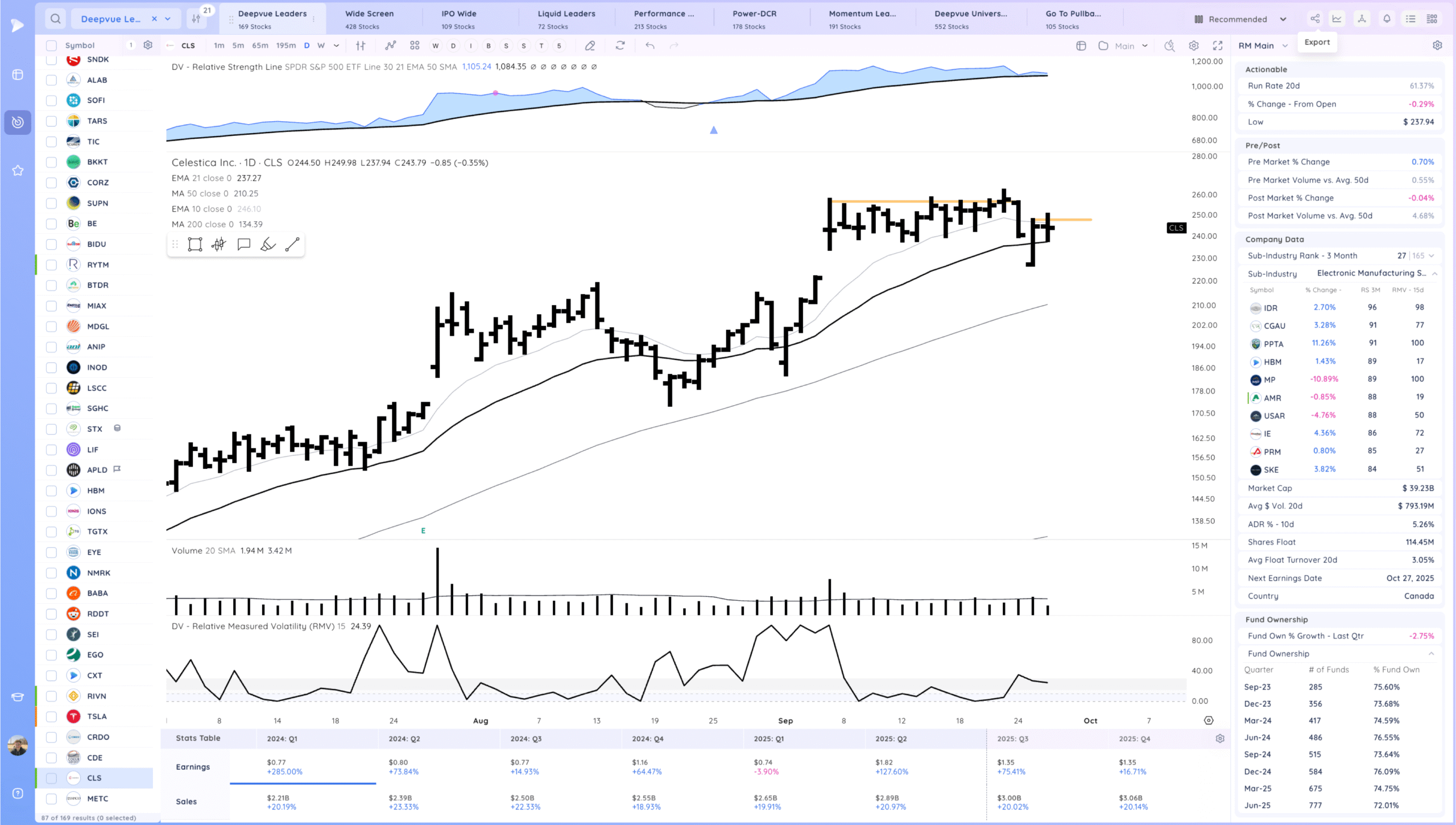Click the Export share icon
This screenshot has width=1456, height=825.
point(1315,19)
